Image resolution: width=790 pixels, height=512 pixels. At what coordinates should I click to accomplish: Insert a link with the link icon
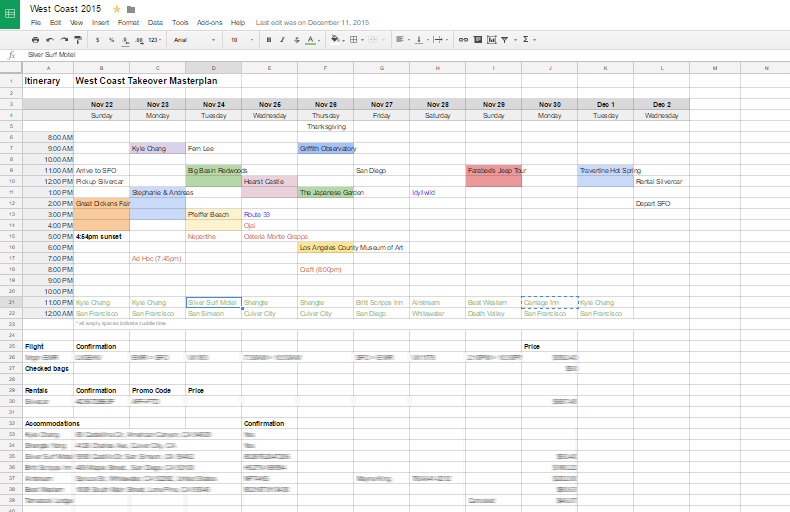tap(463, 40)
